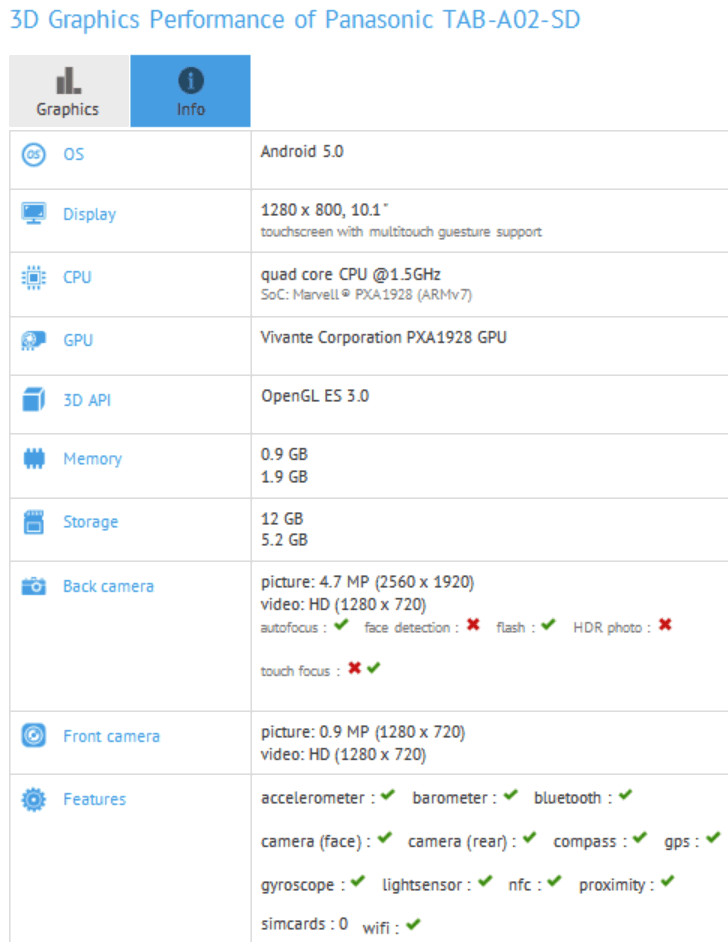The width and height of the screenshot is (728, 942).
Task: Click the lightsensor check mark
Action: click(x=485, y=881)
